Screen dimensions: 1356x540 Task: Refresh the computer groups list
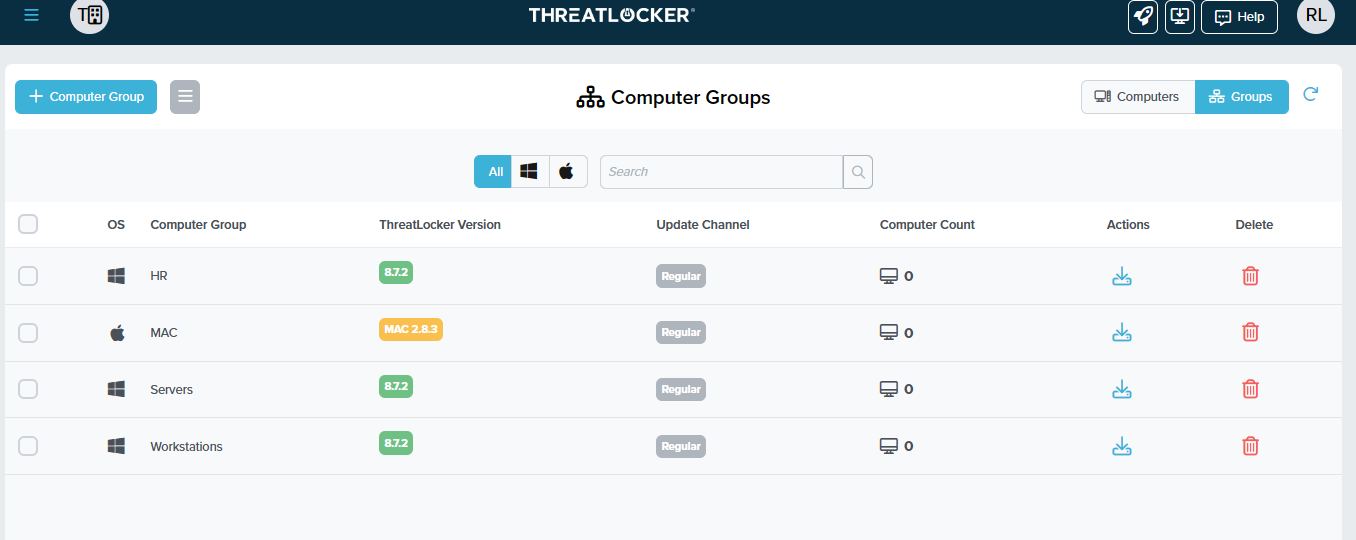(1311, 95)
